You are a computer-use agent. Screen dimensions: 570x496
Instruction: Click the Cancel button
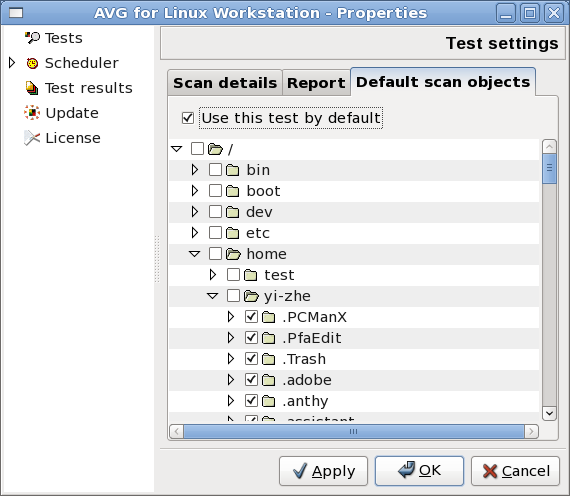coord(515,471)
